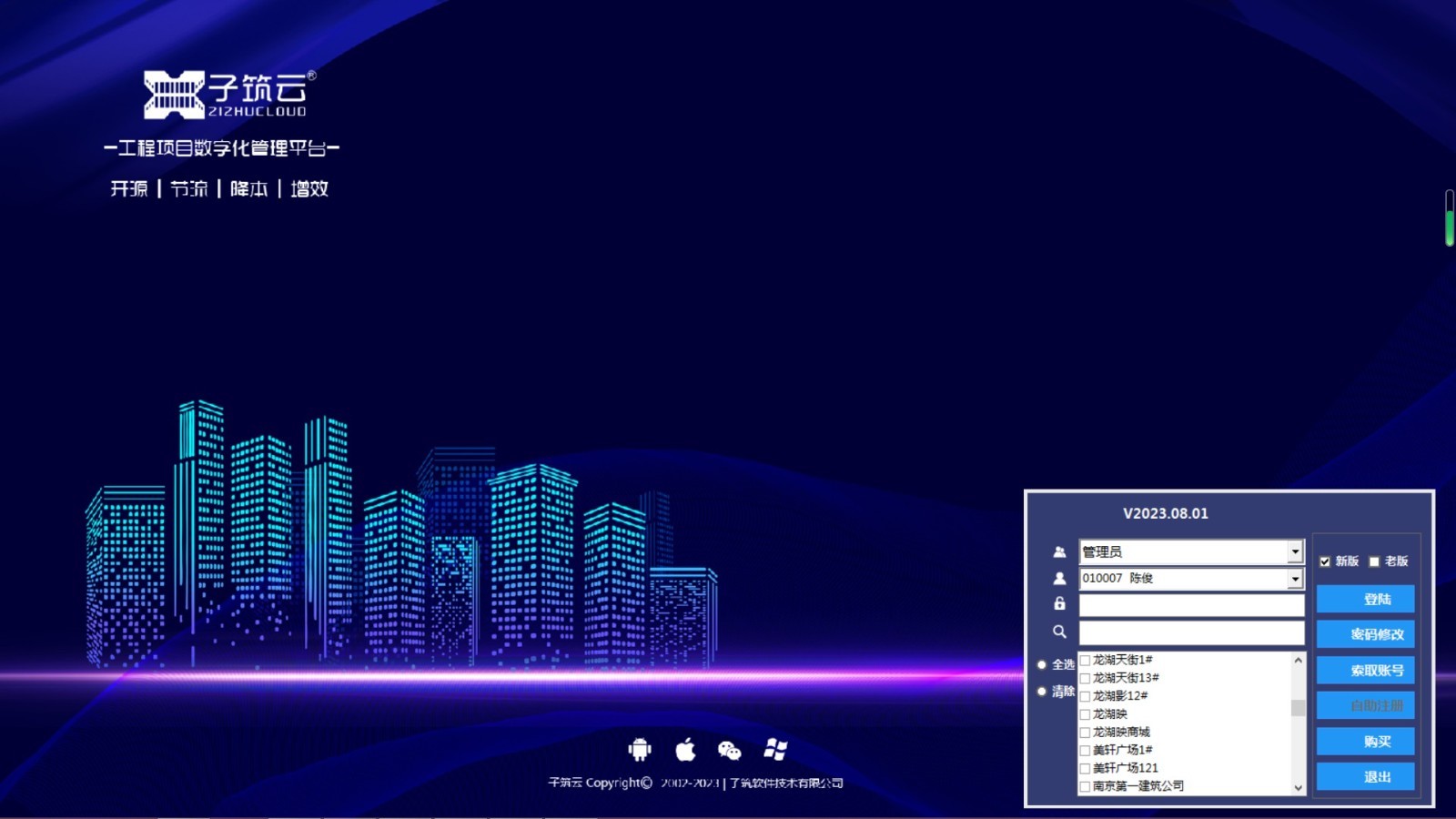
Task: Click the magnifier search icon
Action: click(1059, 632)
